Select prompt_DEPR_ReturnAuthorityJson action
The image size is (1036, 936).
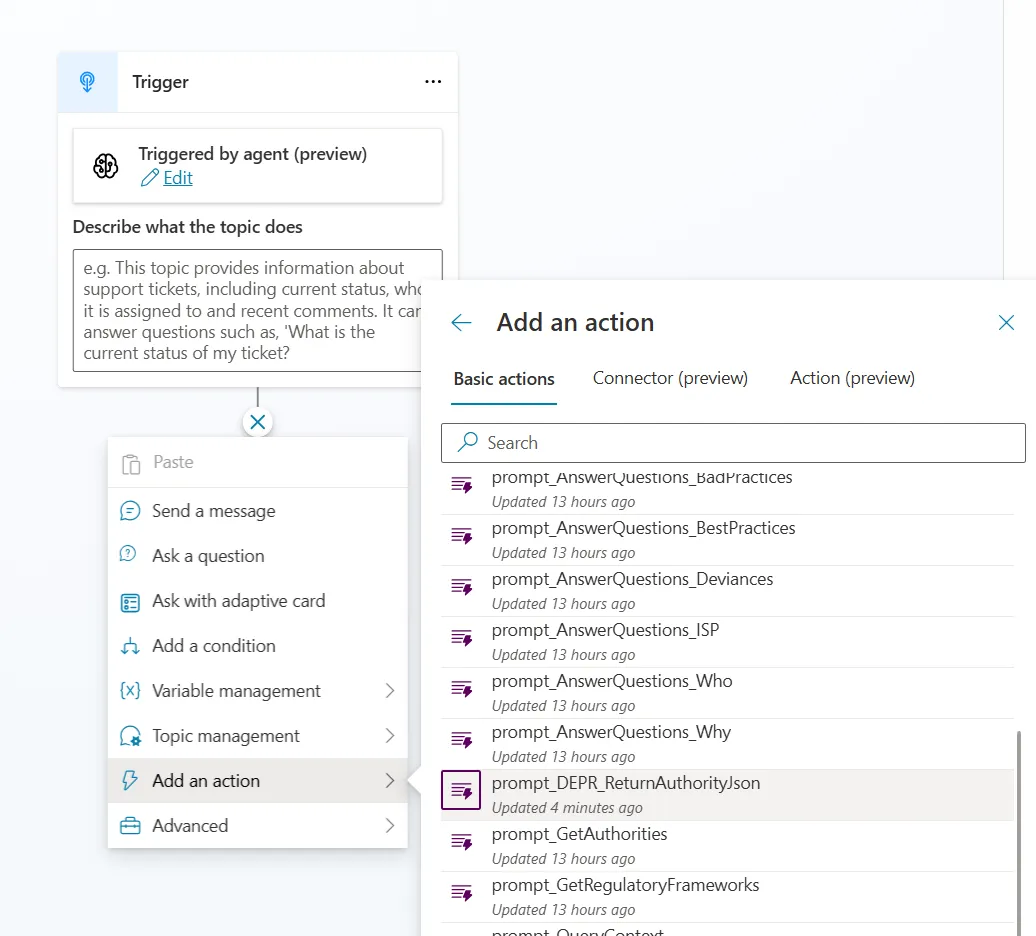(727, 795)
